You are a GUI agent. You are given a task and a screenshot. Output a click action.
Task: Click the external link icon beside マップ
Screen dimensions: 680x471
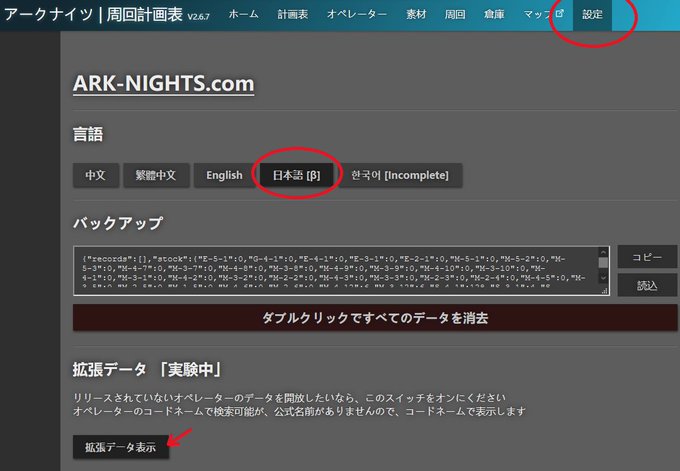(560, 13)
